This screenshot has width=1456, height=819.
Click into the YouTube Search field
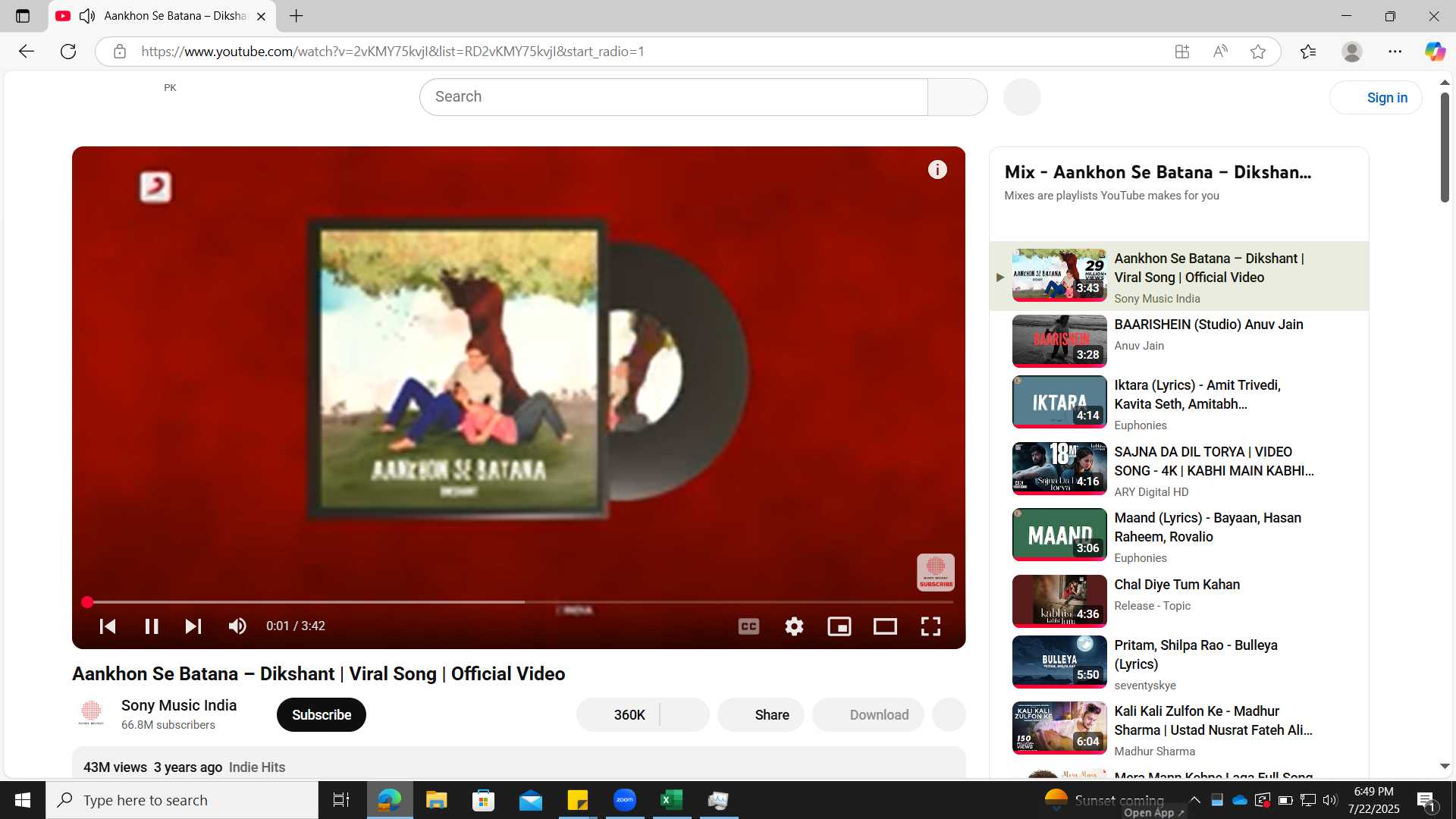click(x=673, y=97)
